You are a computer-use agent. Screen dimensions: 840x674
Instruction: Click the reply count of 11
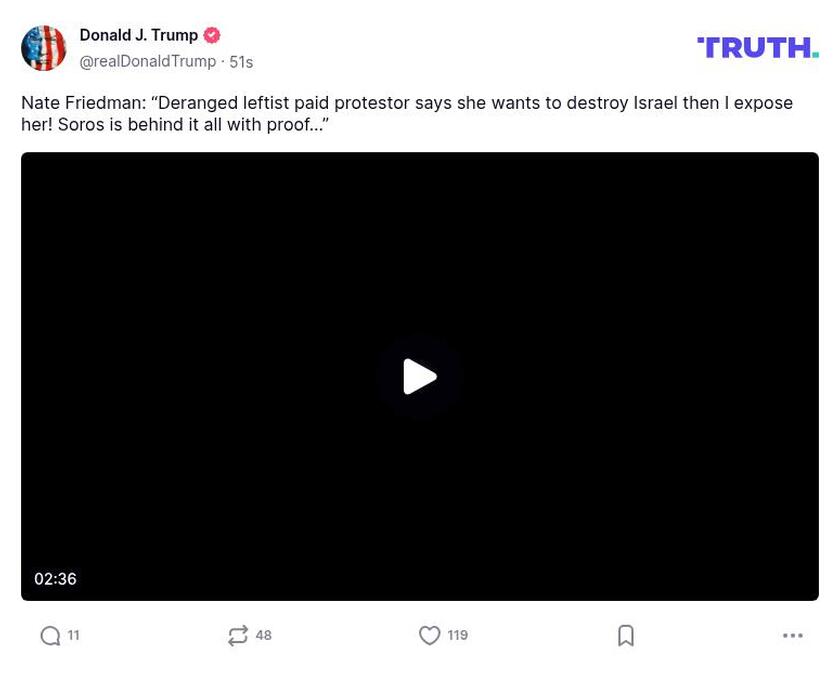click(74, 635)
